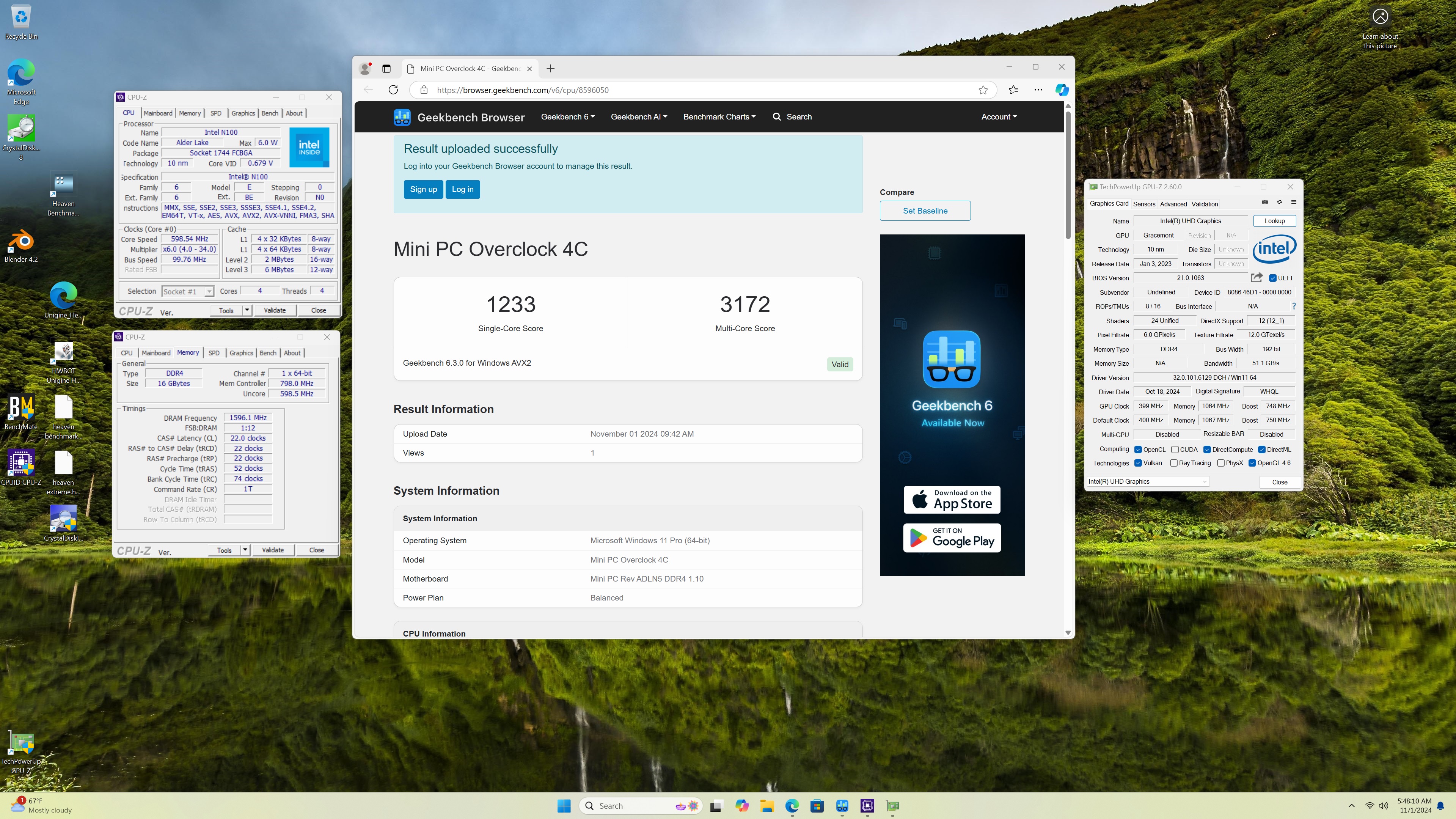Open Edge tab actions menu icon

click(386, 68)
